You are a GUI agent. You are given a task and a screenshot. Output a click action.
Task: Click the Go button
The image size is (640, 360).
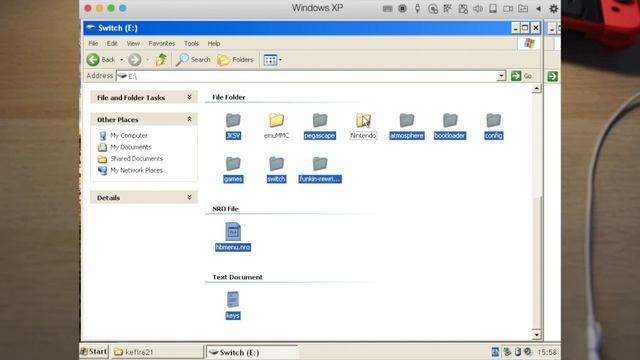[x=522, y=76]
